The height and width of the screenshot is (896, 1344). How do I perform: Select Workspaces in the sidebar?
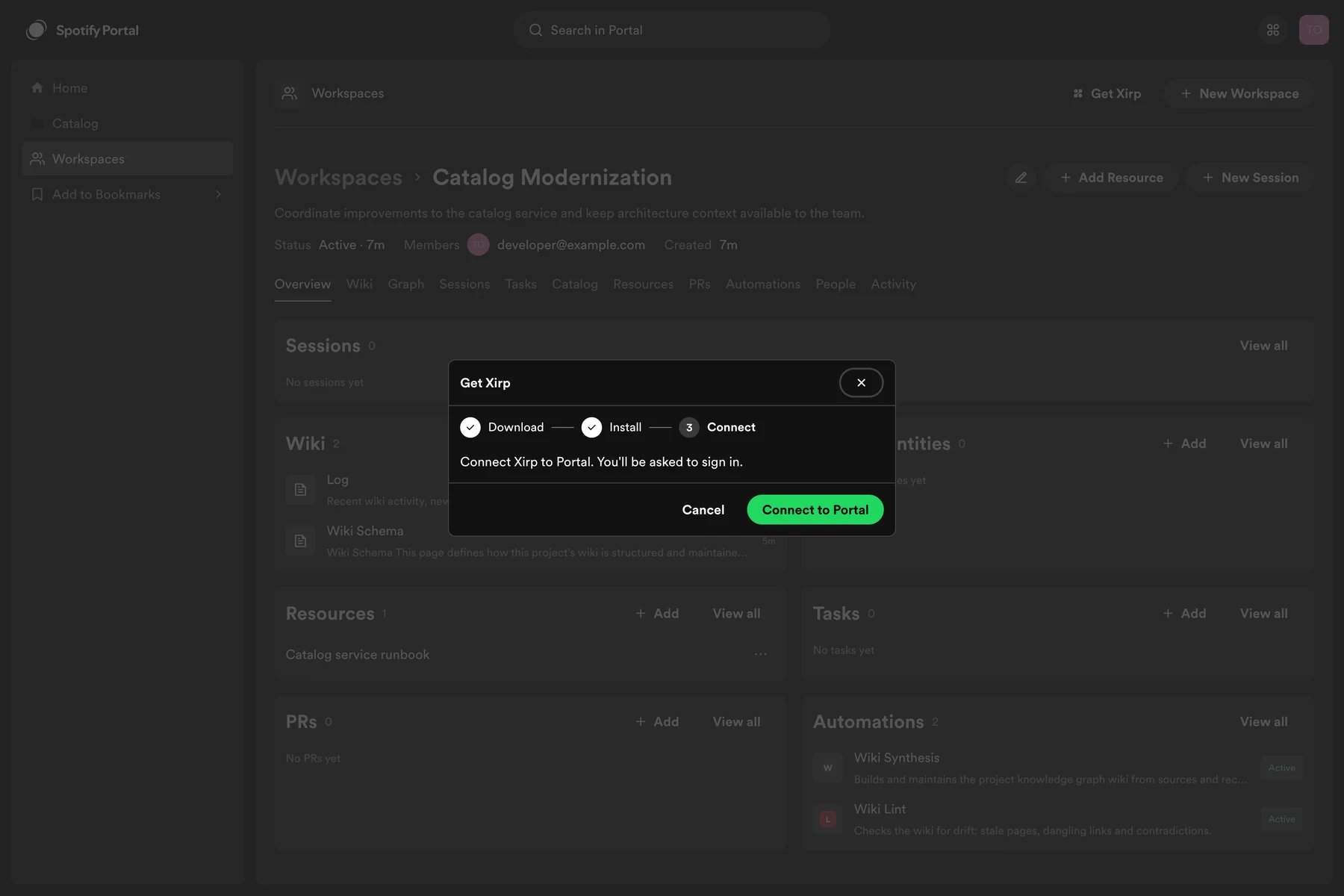tap(128, 159)
